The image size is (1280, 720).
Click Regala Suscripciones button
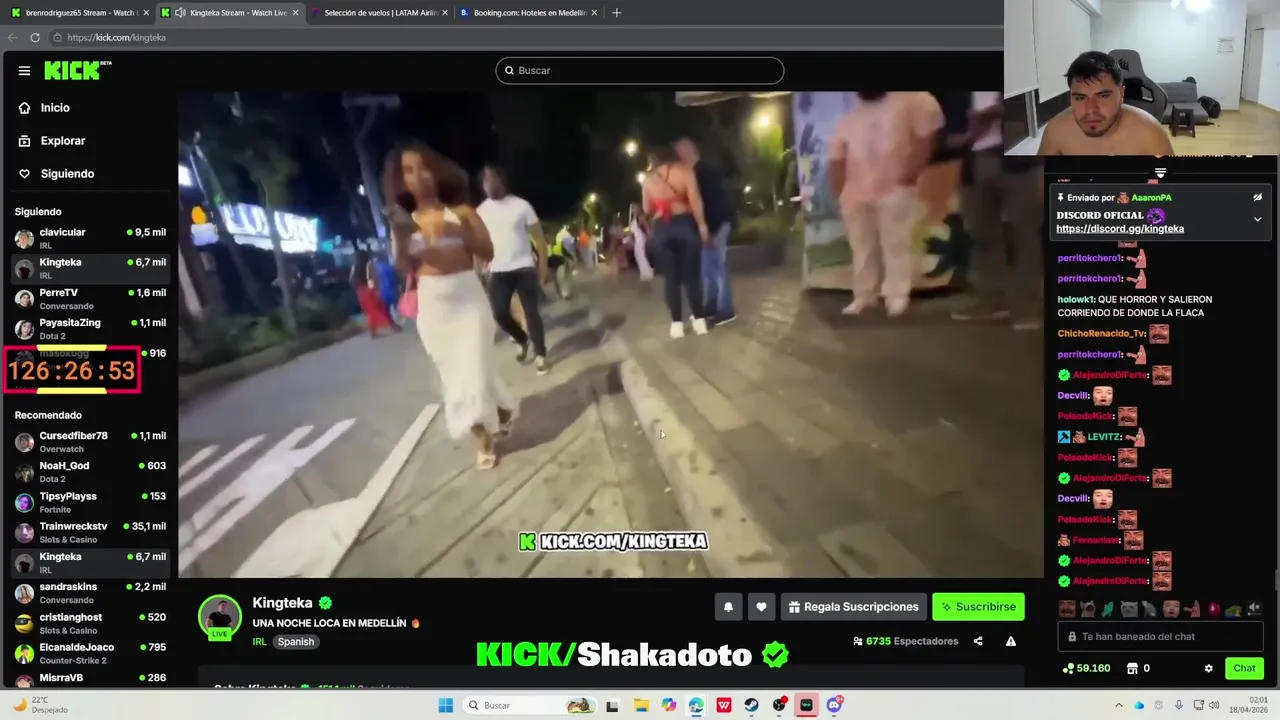click(x=853, y=607)
